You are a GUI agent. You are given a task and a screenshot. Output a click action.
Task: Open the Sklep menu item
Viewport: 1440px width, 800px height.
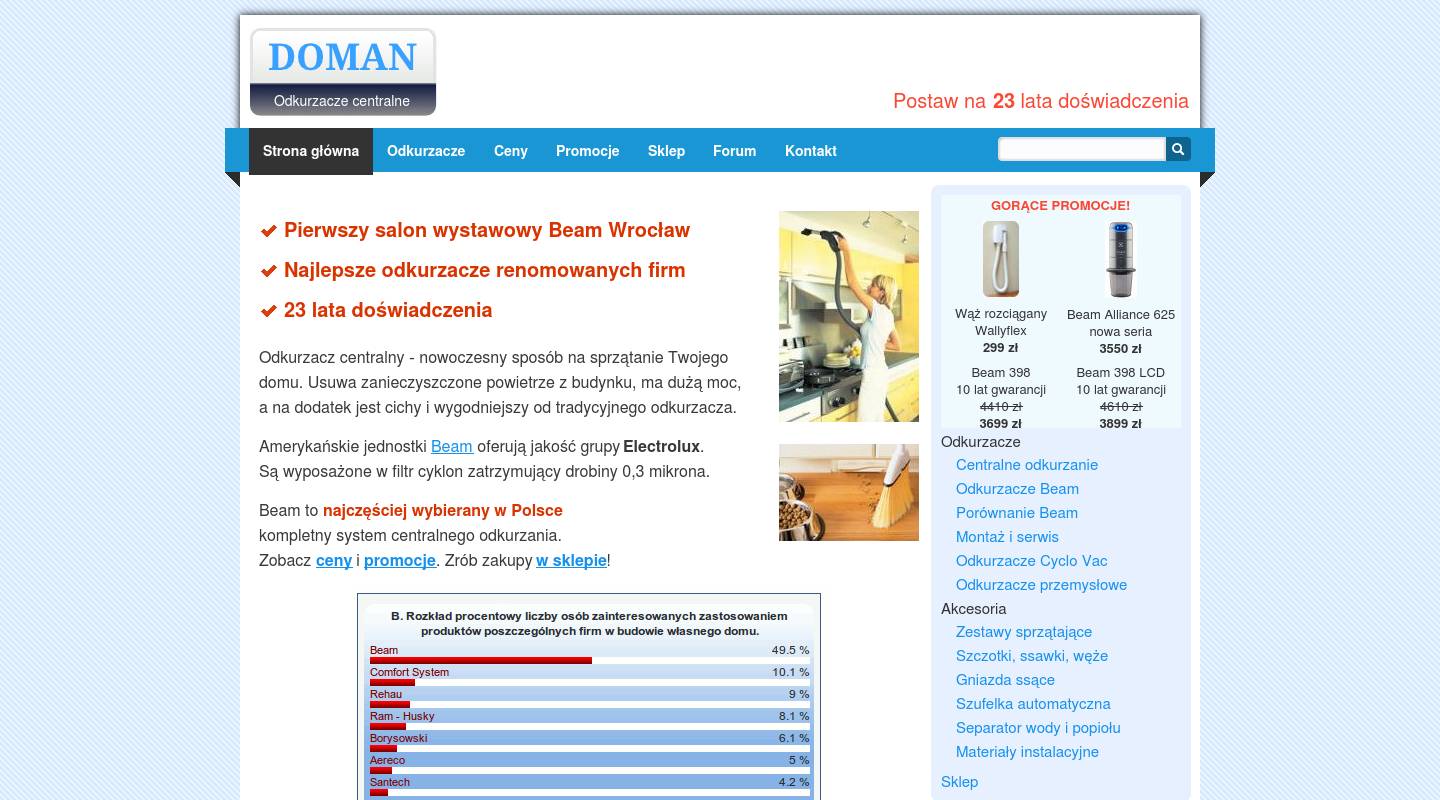666,151
